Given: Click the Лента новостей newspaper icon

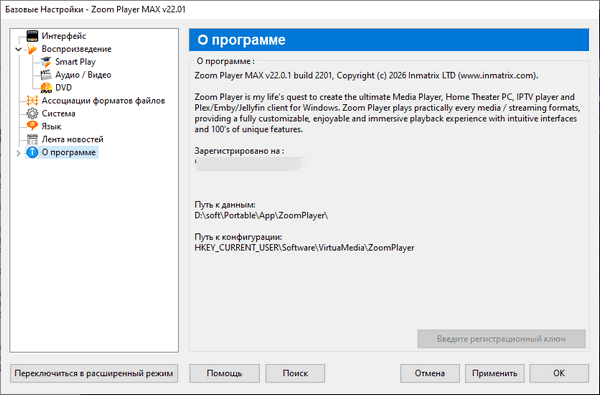Looking at the screenshot, I should click(x=32, y=139).
